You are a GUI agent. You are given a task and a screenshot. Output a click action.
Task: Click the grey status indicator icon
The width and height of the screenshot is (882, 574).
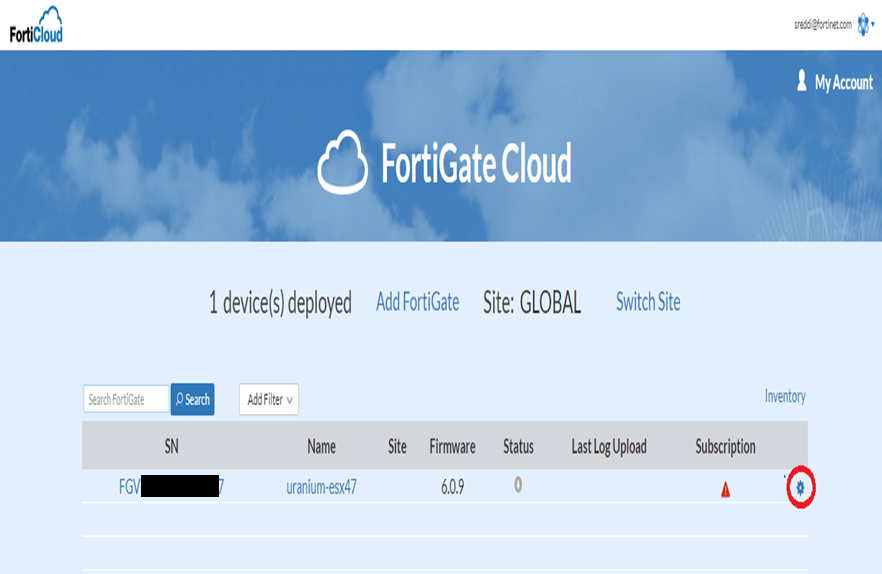click(518, 485)
